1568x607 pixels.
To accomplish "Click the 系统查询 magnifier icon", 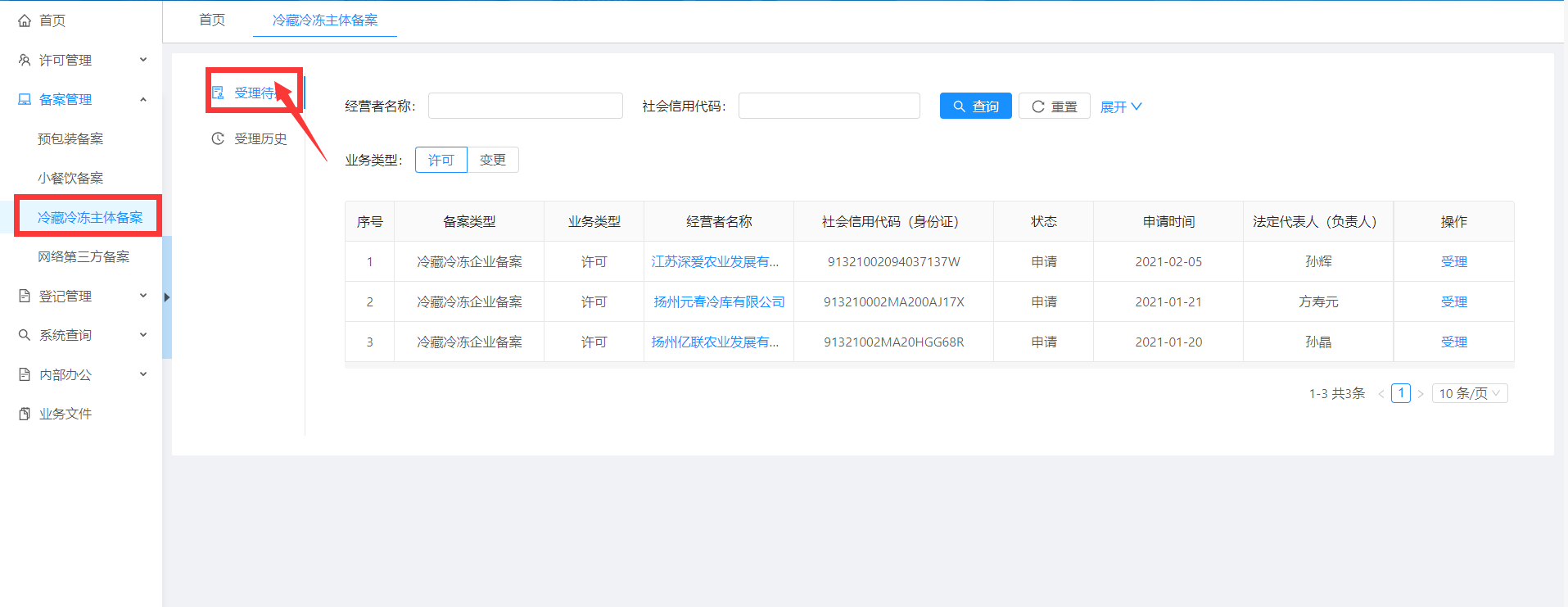I will tap(25, 335).
